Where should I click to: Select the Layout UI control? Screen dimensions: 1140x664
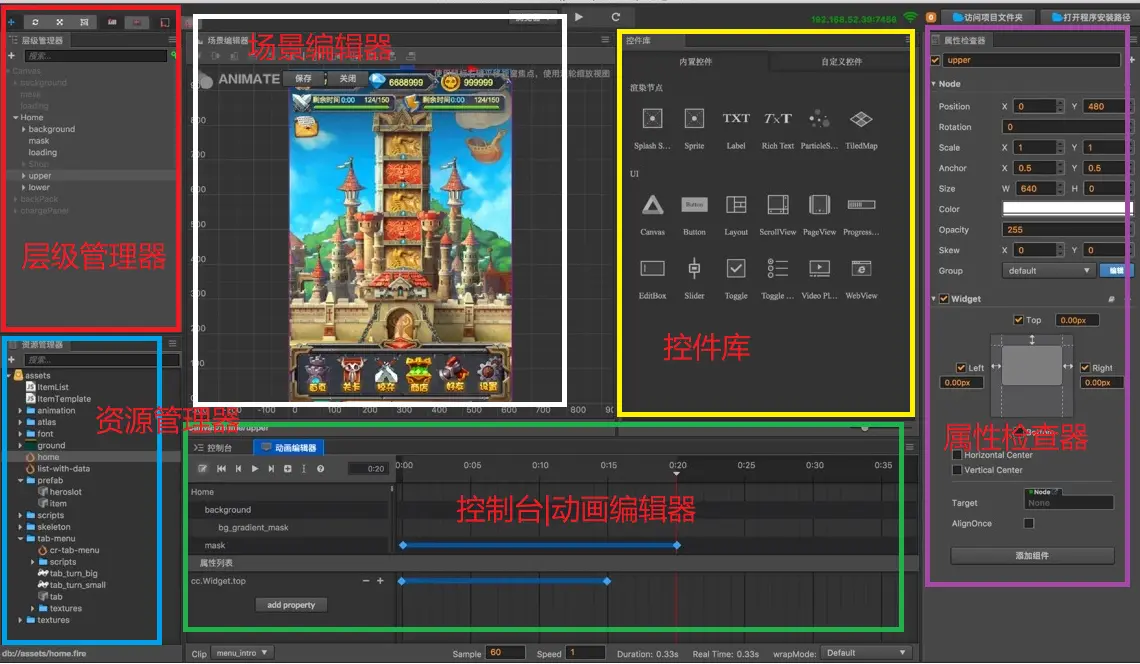coord(736,205)
